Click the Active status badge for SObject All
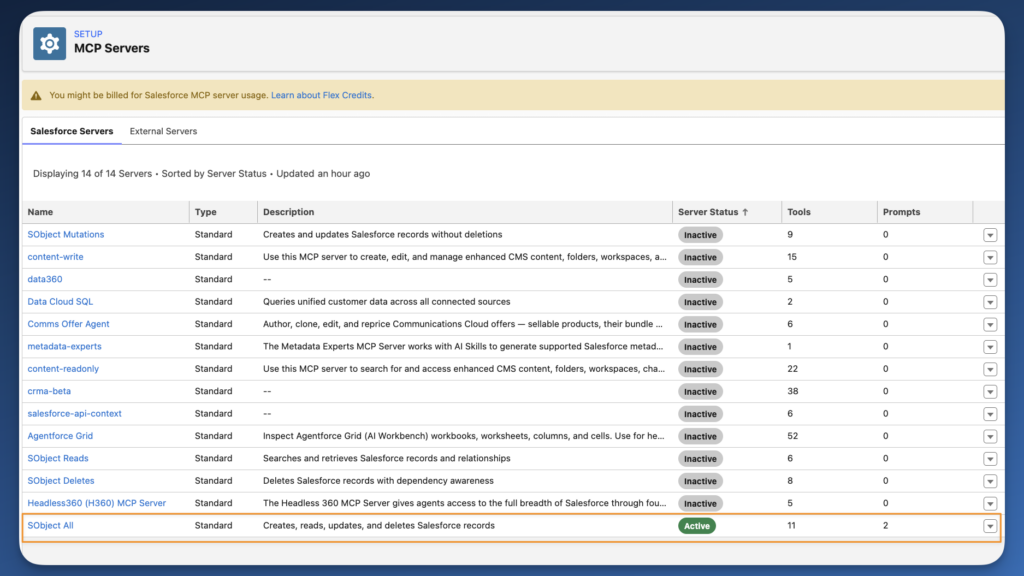1024x576 pixels. (x=697, y=526)
